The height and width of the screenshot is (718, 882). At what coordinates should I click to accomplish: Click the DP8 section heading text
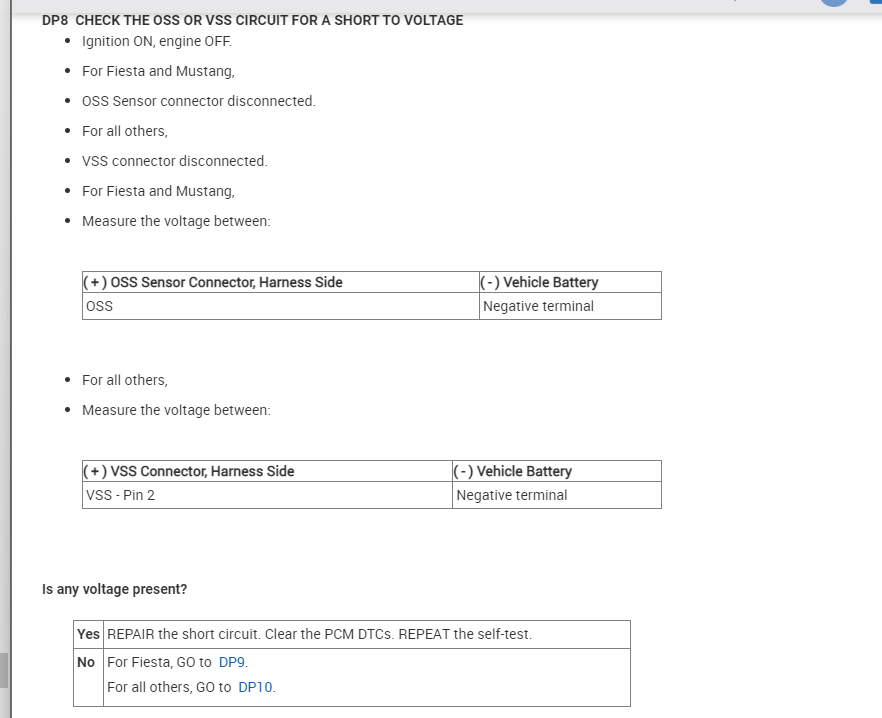[x=253, y=20]
